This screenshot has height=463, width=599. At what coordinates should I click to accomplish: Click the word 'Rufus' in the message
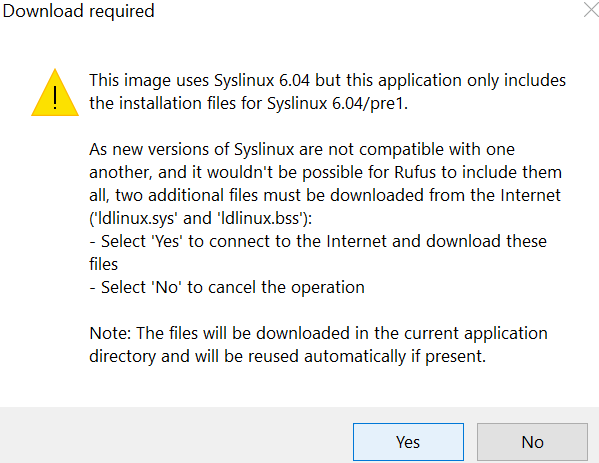pyautogui.click(x=415, y=172)
